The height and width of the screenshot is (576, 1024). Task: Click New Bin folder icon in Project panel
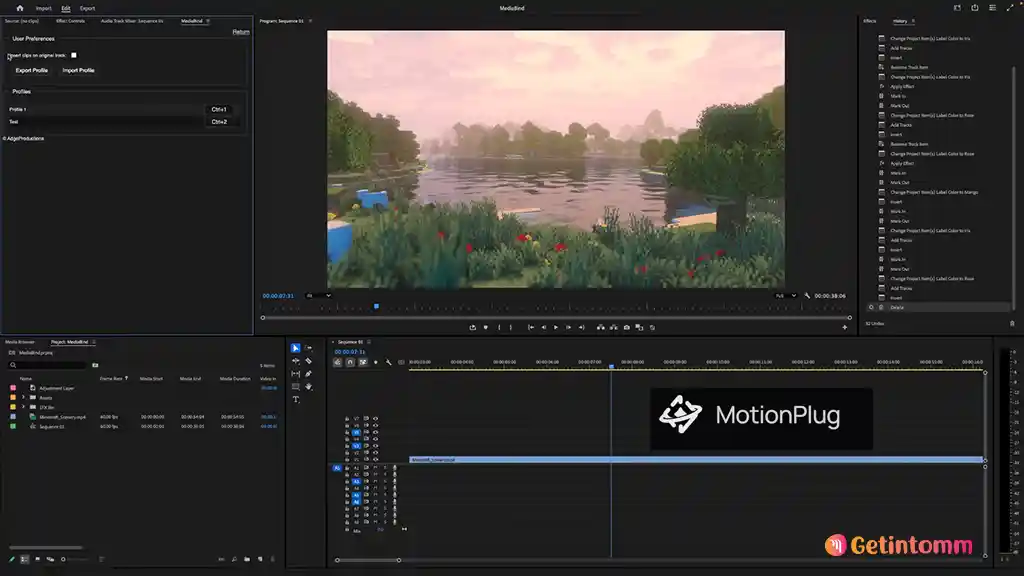click(x=247, y=559)
